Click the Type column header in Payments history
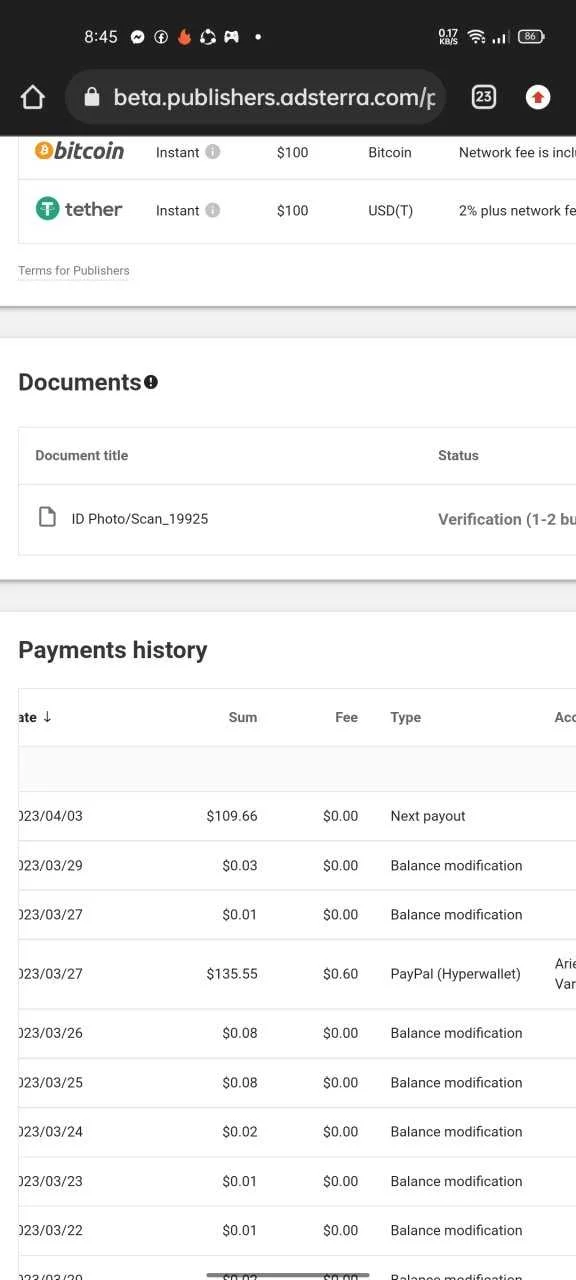The height and width of the screenshot is (1280, 576). (x=406, y=717)
